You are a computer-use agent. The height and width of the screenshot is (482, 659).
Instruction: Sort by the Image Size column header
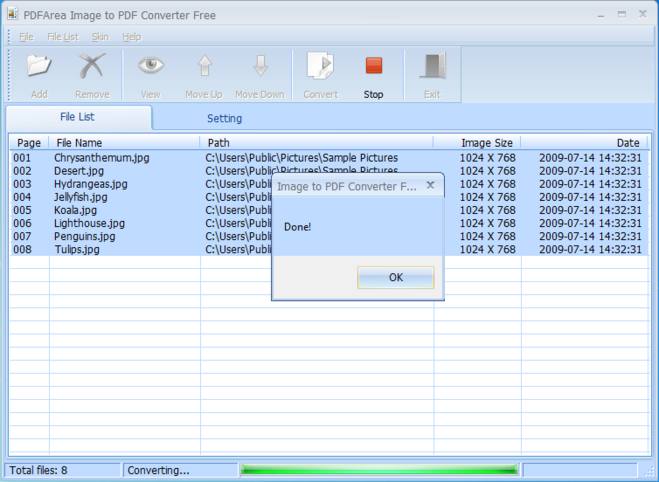point(477,143)
